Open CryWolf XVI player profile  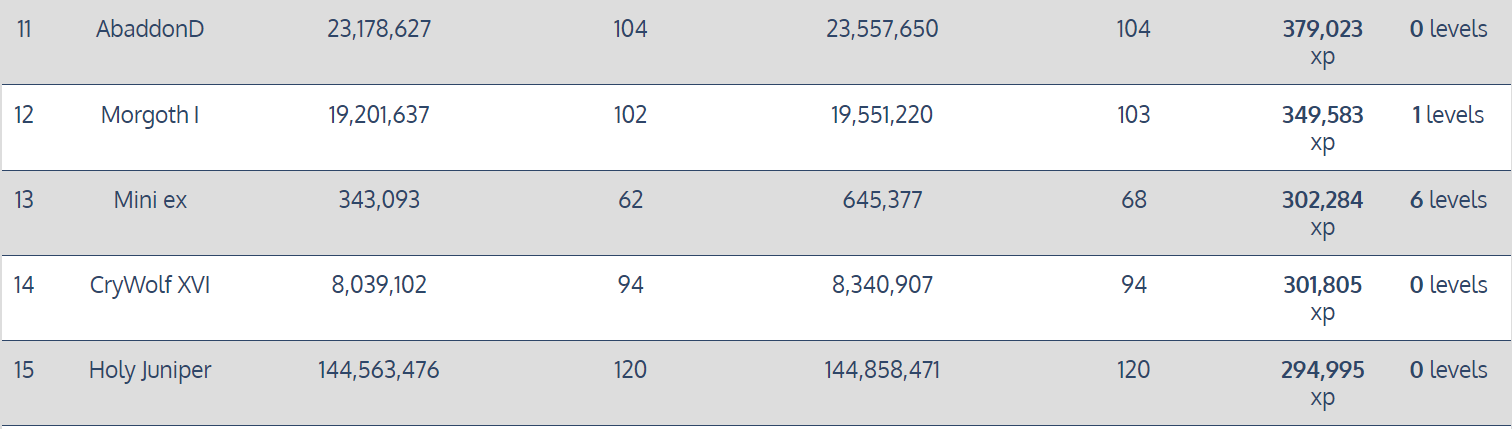click(150, 285)
